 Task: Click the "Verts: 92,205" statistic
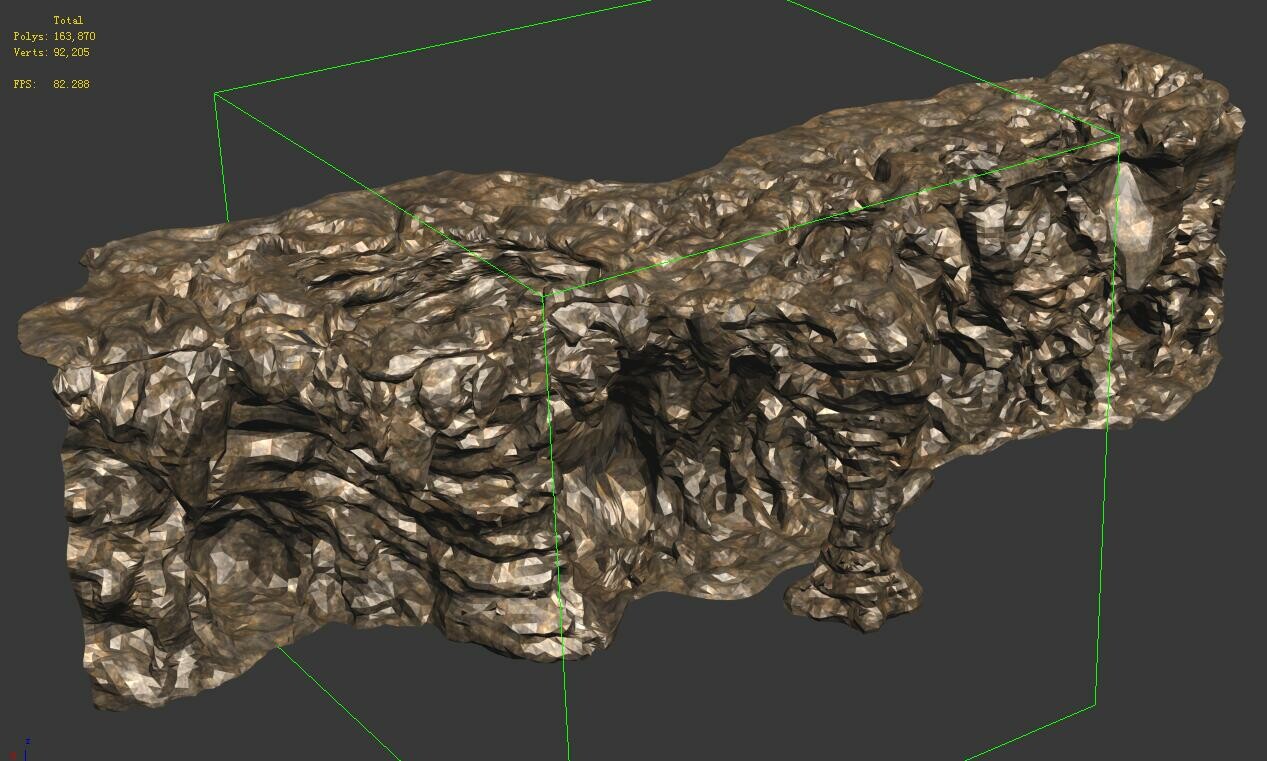[51, 52]
